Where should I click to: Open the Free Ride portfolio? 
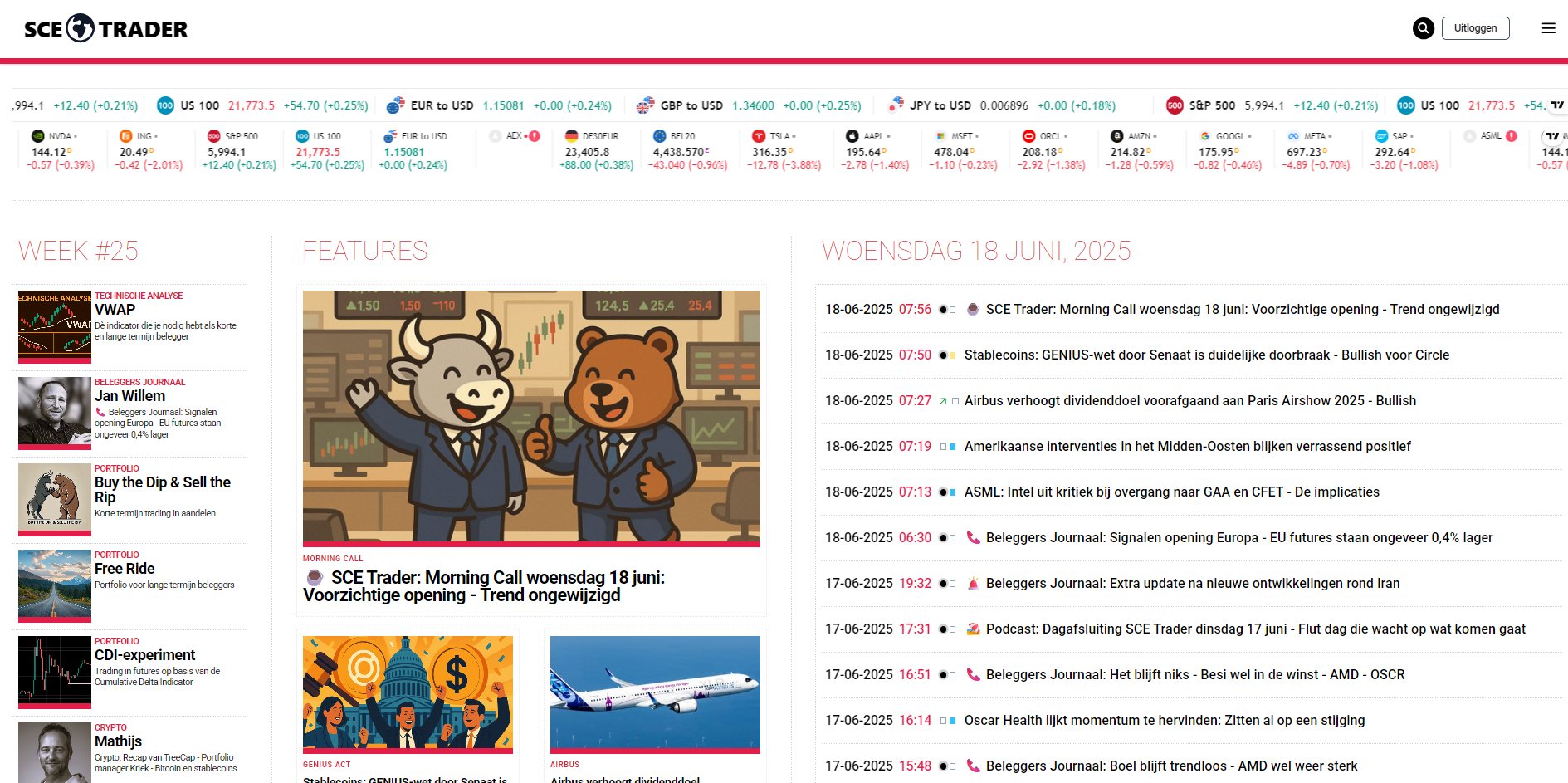[x=125, y=569]
